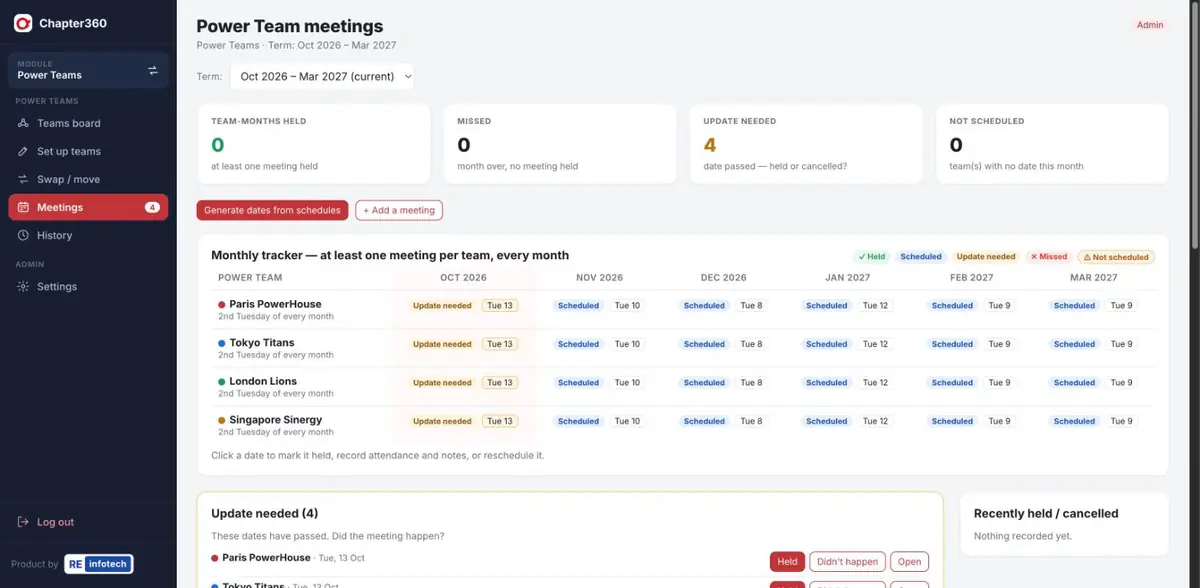The image size is (1200, 588).
Task: Click Generate dates from schedules button
Action: coord(273,210)
